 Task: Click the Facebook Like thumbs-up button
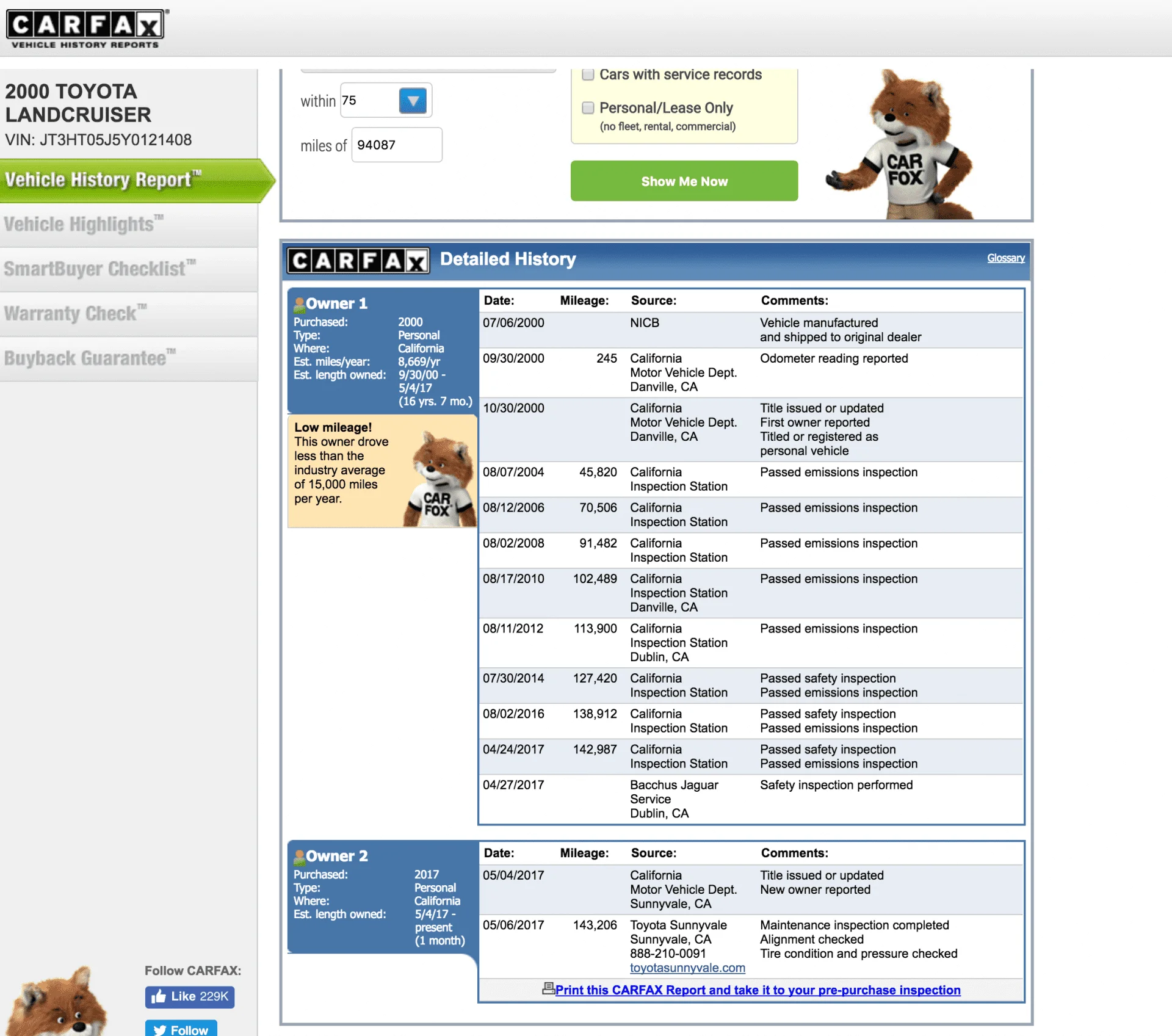[190, 997]
